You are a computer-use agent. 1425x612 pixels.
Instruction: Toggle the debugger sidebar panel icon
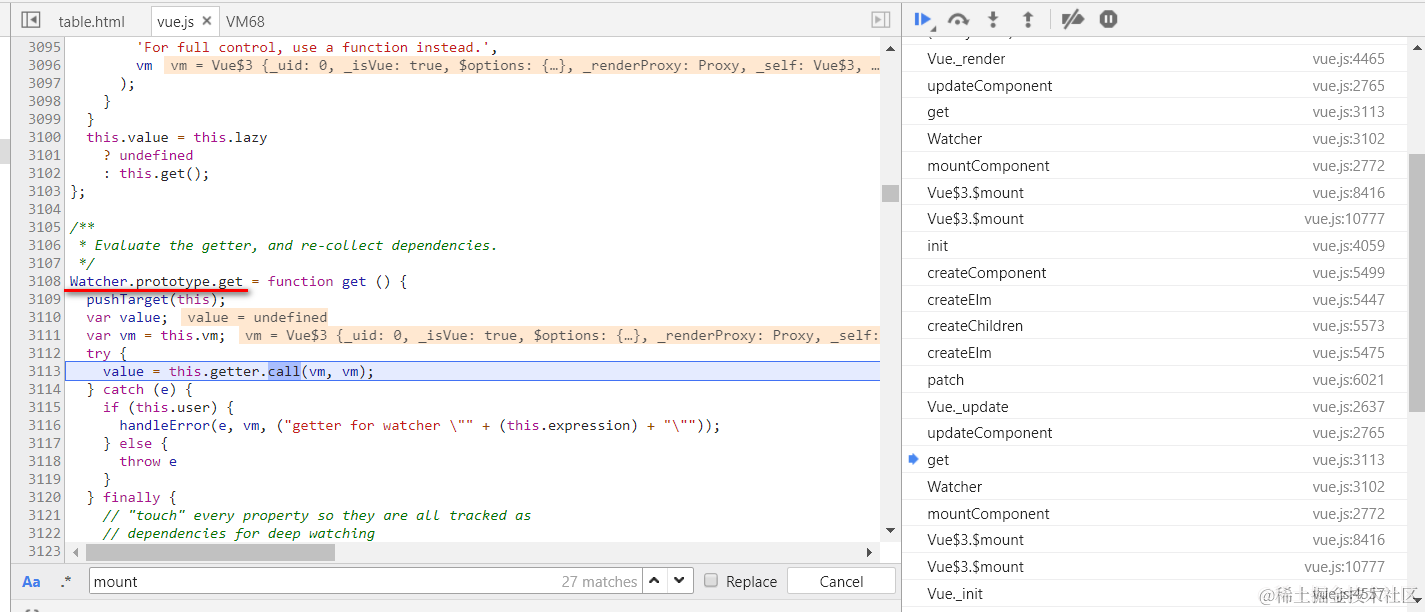pos(880,20)
